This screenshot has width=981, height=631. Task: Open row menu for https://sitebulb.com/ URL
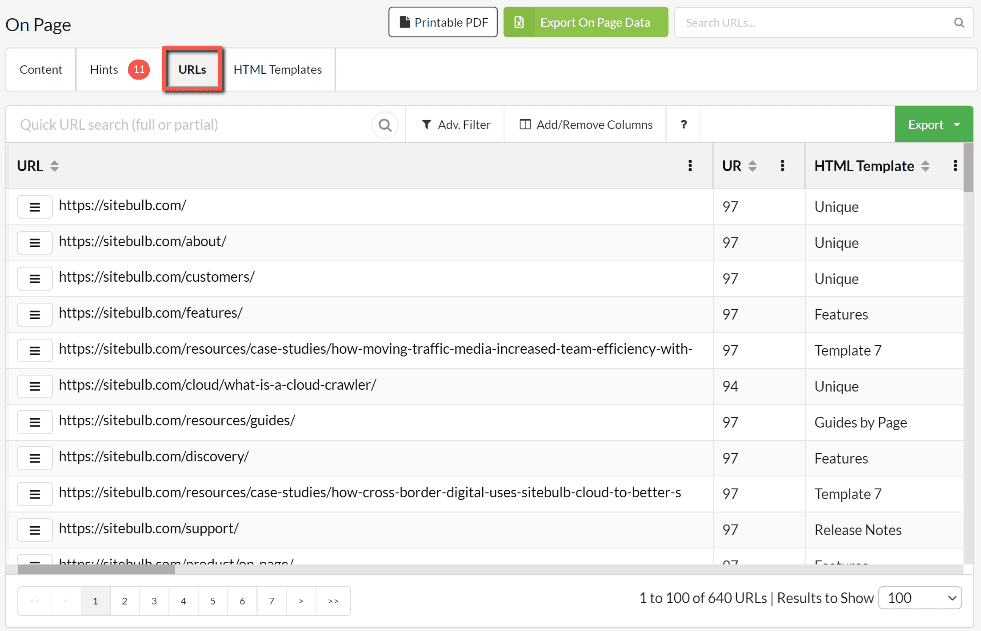coord(34,207)
